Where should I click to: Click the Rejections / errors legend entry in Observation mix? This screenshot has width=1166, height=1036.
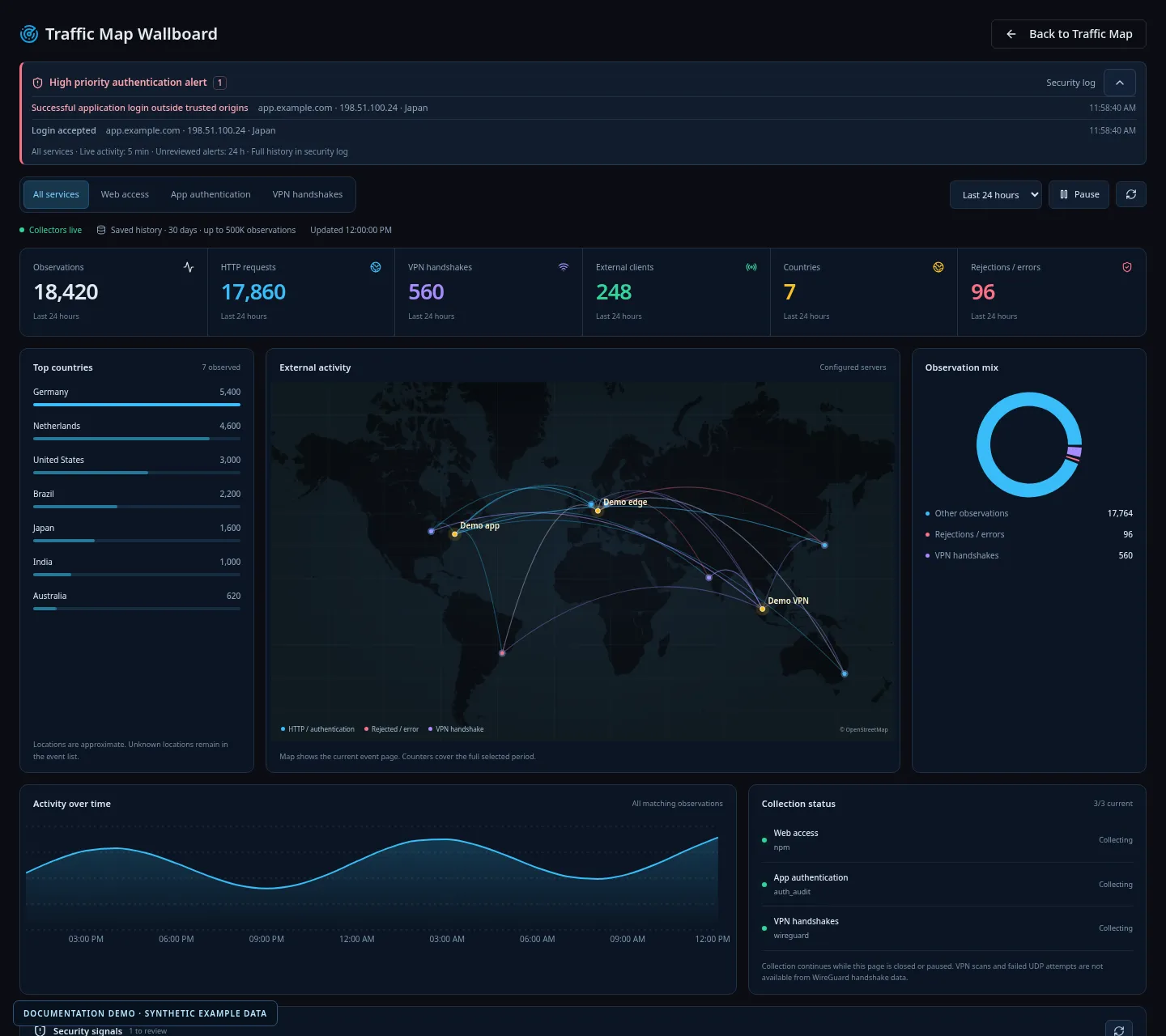1028,534
